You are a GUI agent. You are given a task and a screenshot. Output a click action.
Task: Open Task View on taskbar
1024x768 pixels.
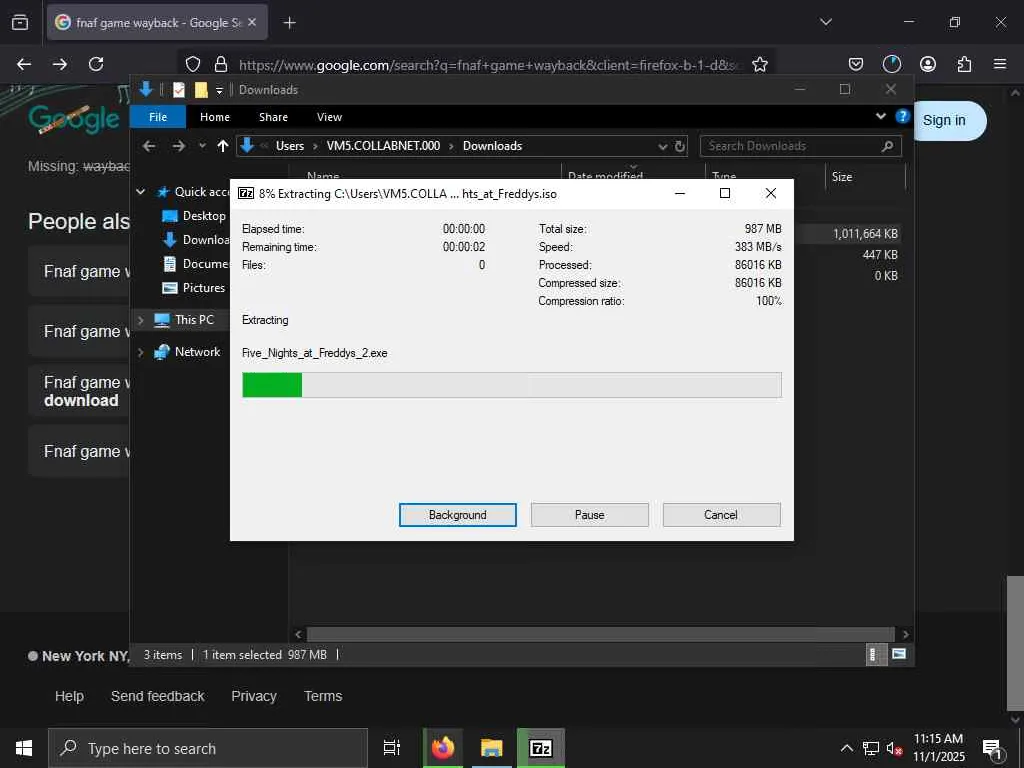pyautogui.click(x=392, y=748)
